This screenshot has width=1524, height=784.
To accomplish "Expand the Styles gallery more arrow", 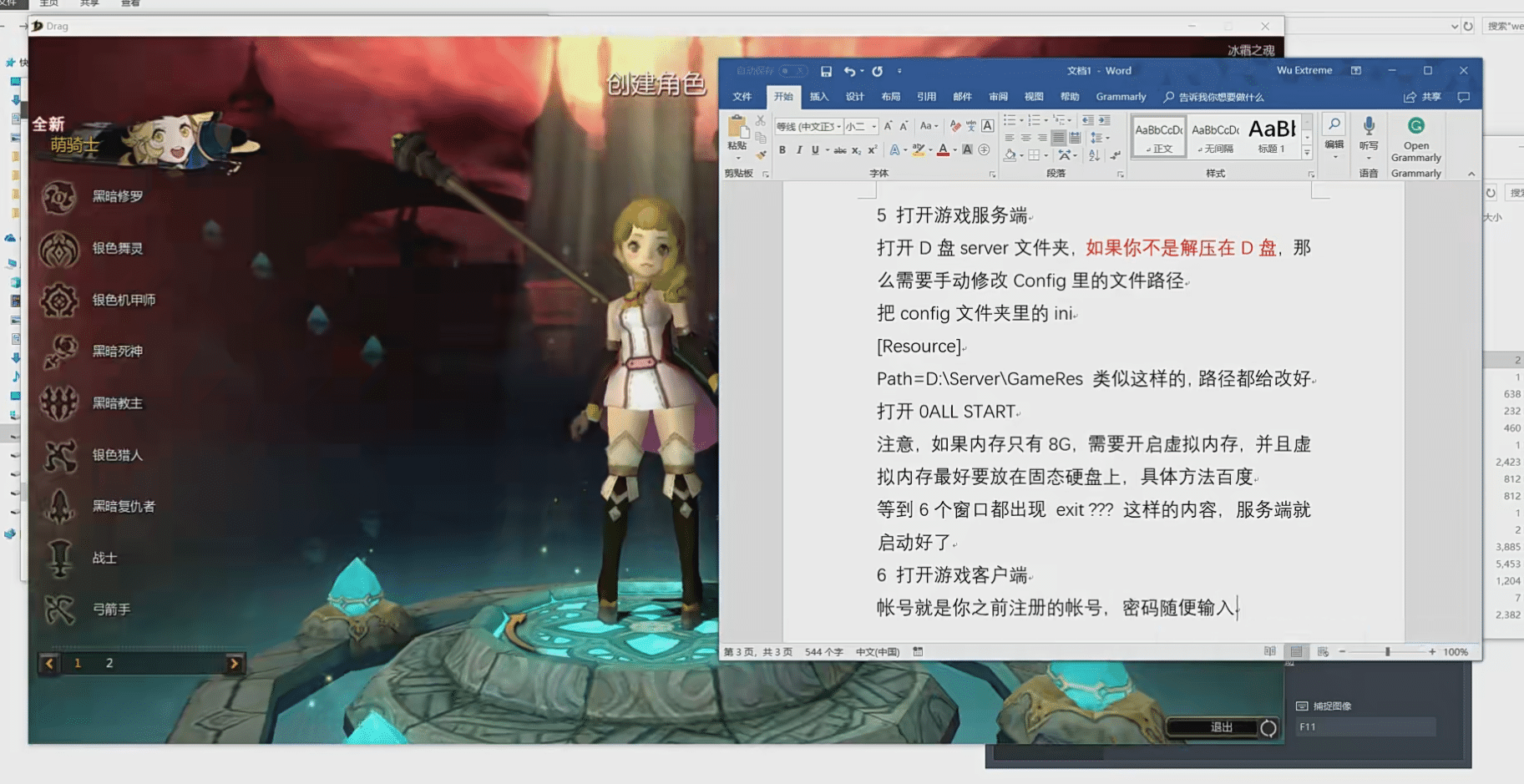I will tap(1308, 153).
